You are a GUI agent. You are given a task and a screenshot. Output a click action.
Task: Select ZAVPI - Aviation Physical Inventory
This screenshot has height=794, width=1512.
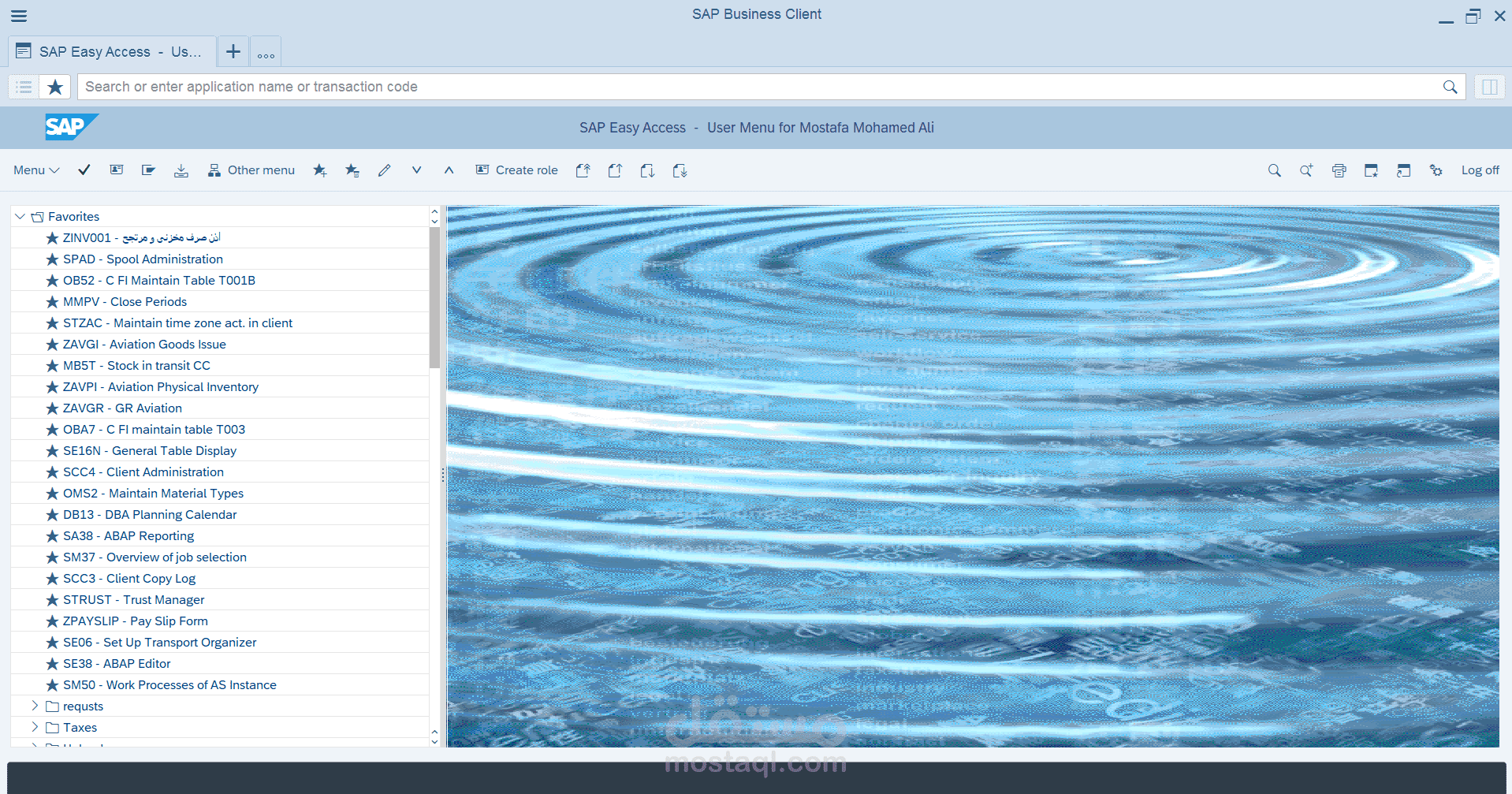pos(220,387)
